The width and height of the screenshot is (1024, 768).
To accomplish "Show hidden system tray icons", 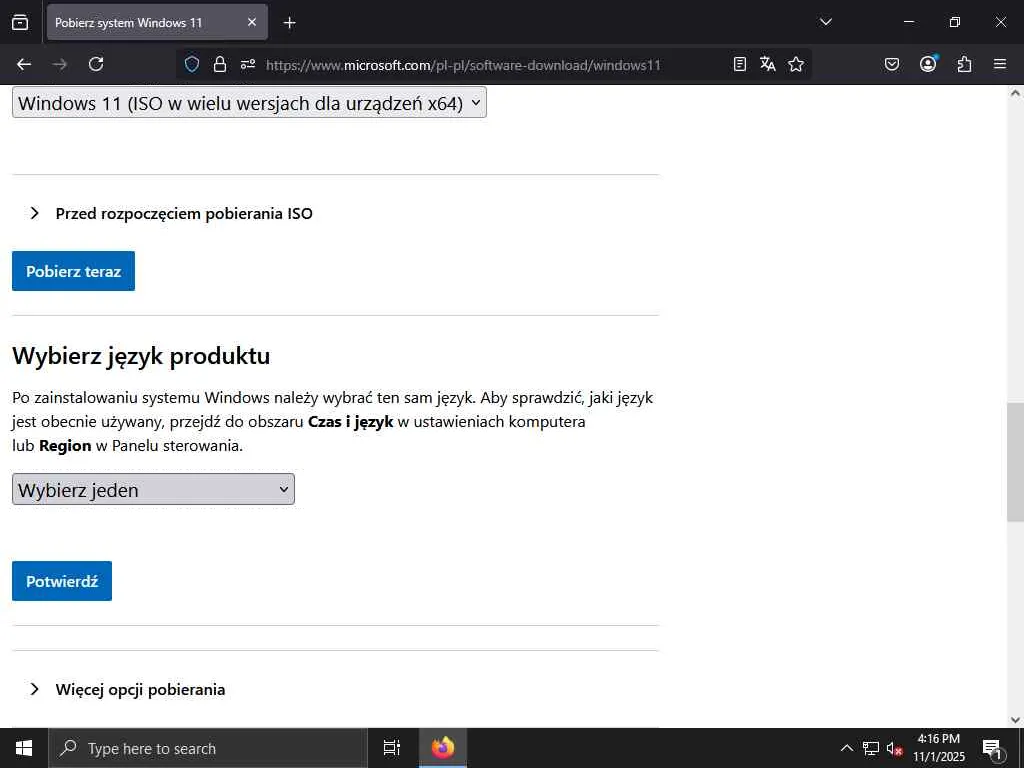I will click(846, 748).
